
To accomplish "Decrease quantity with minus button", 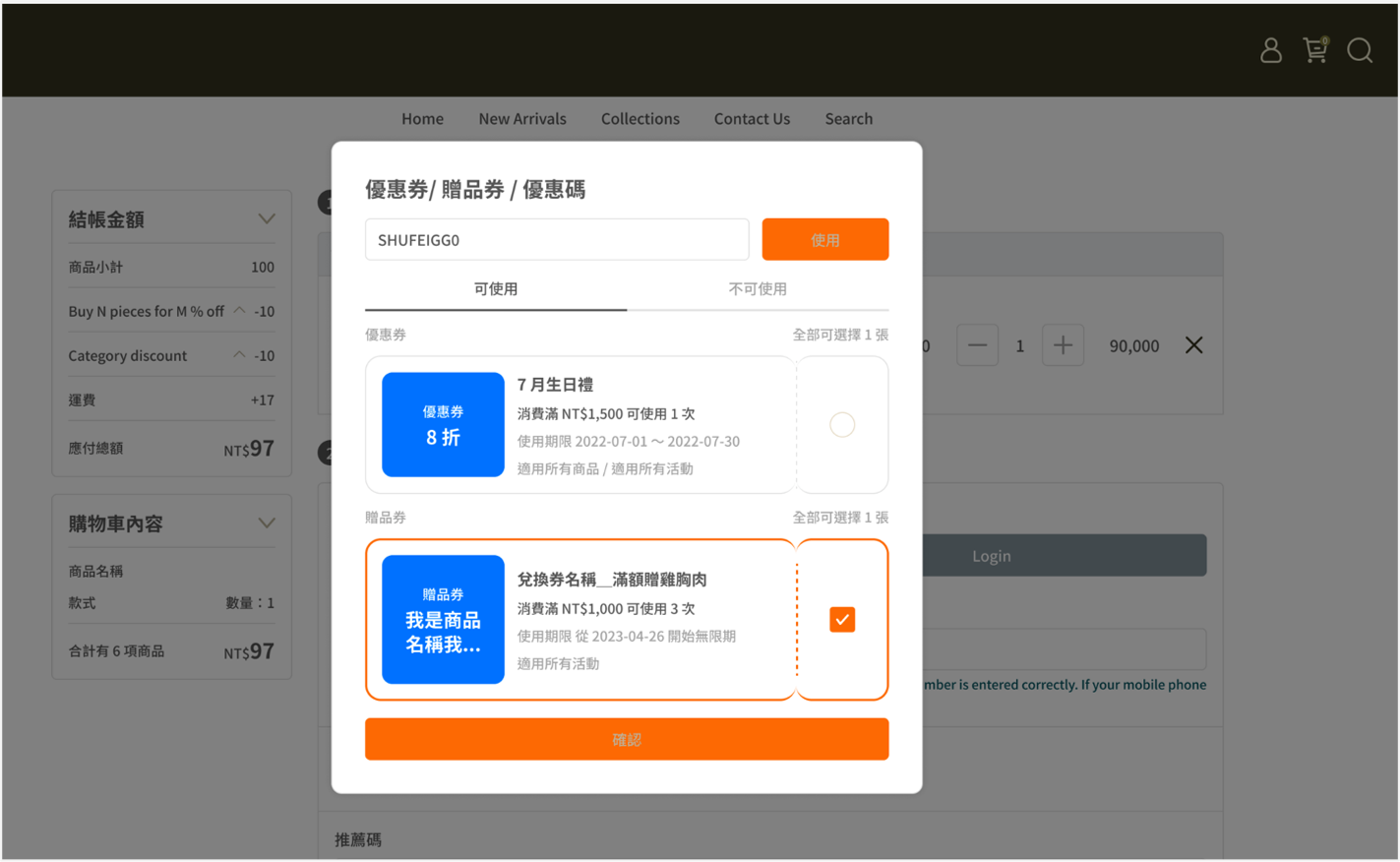I will click(977, 345).
